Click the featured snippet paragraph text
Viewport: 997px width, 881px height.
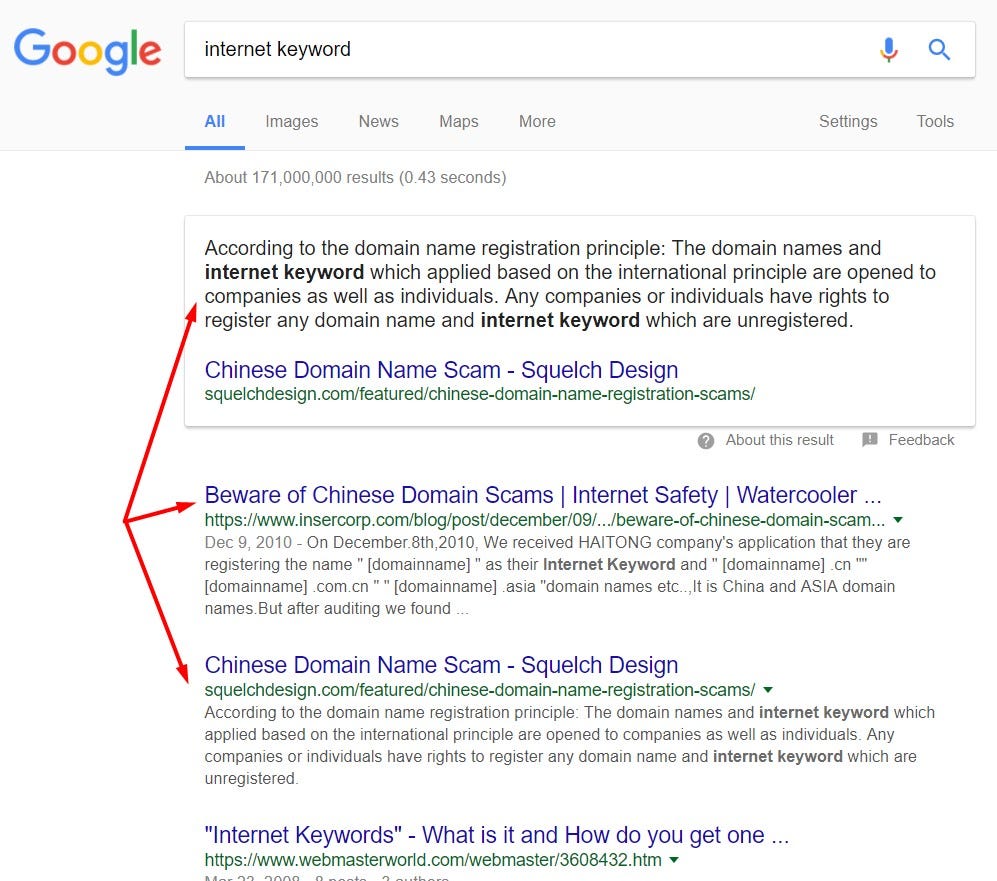pyautogui.click(x=570, y=284)
